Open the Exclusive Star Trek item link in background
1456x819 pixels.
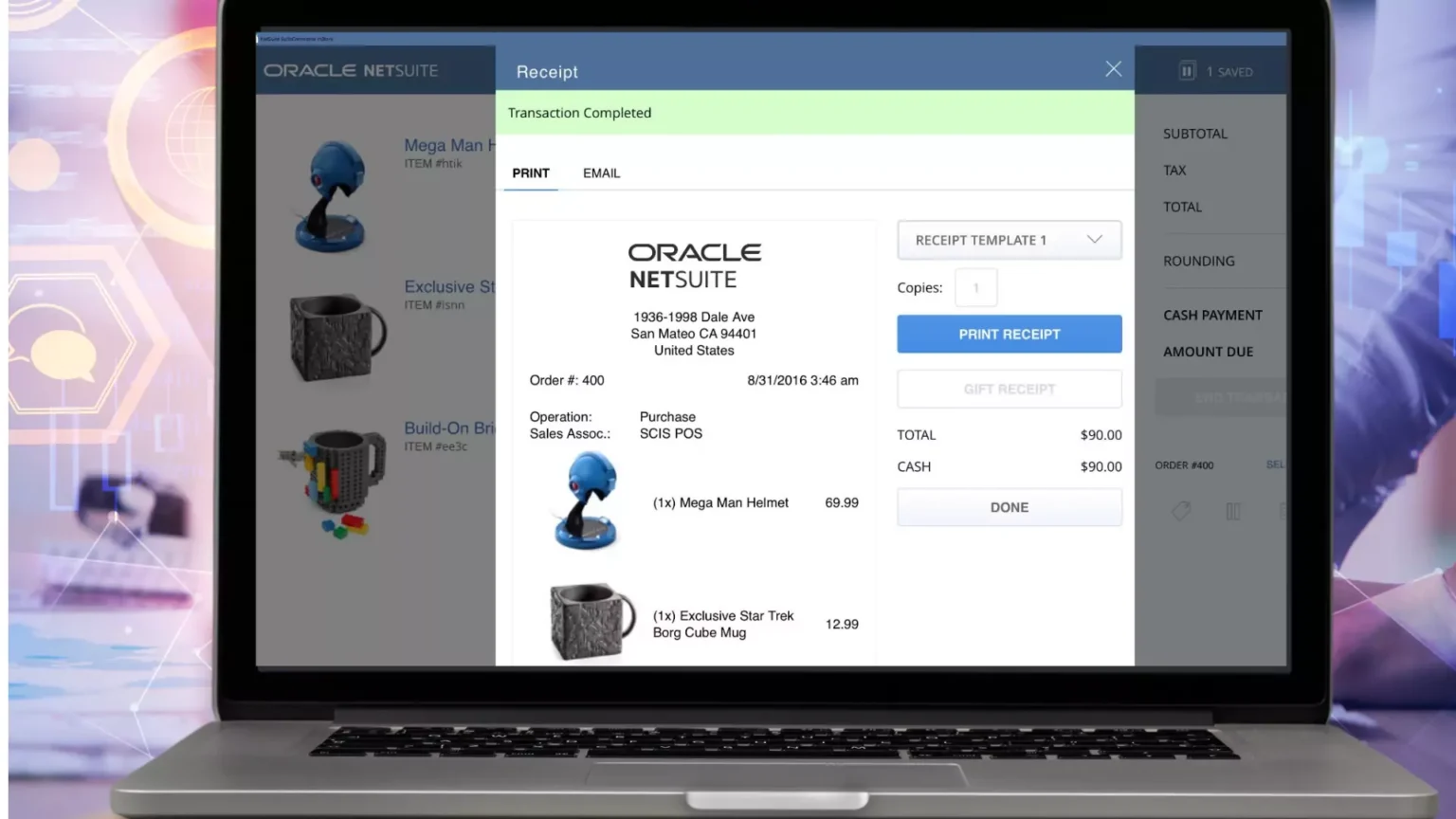click(x=449, y=286)
